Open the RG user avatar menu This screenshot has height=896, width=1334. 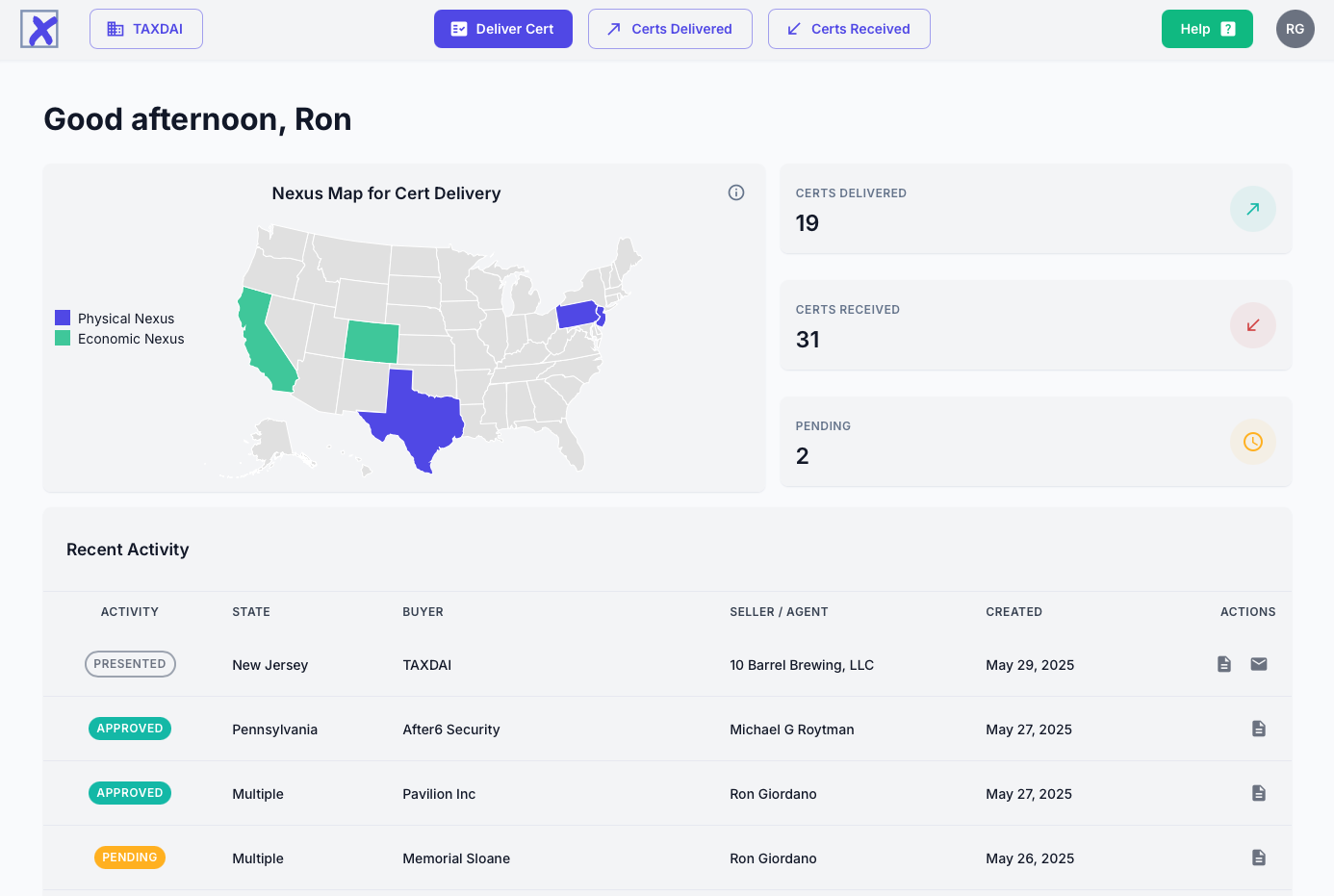(1295, 29)
